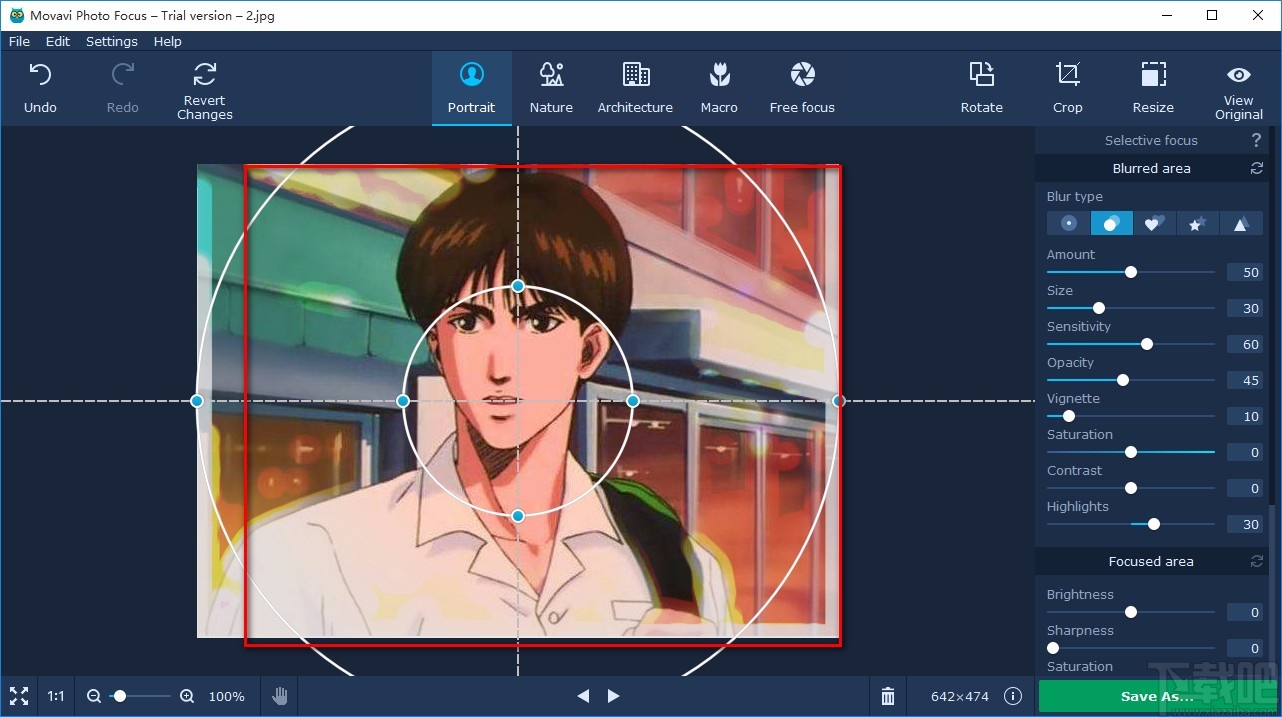The image size is (1282, 717).
Task: Click the Sharpness slider handle
Action: pos(1053,648)
